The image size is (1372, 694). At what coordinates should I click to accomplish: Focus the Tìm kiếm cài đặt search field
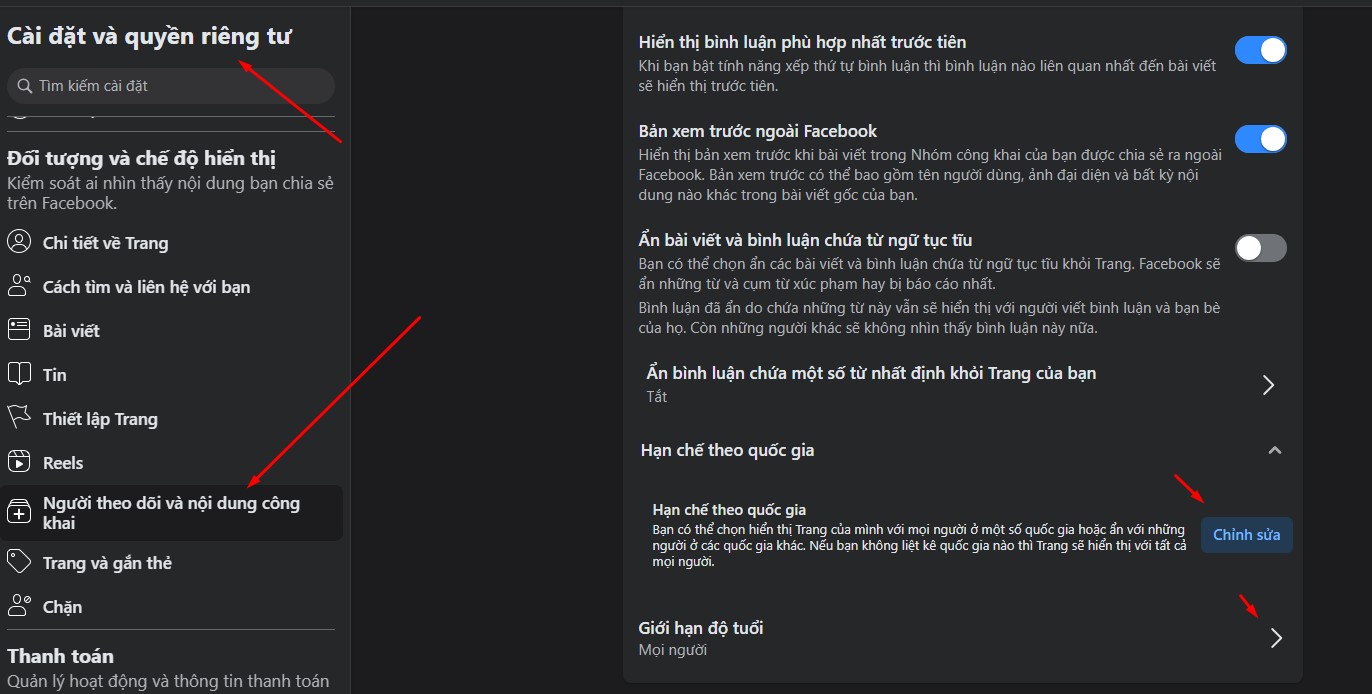tap(171, 86)
